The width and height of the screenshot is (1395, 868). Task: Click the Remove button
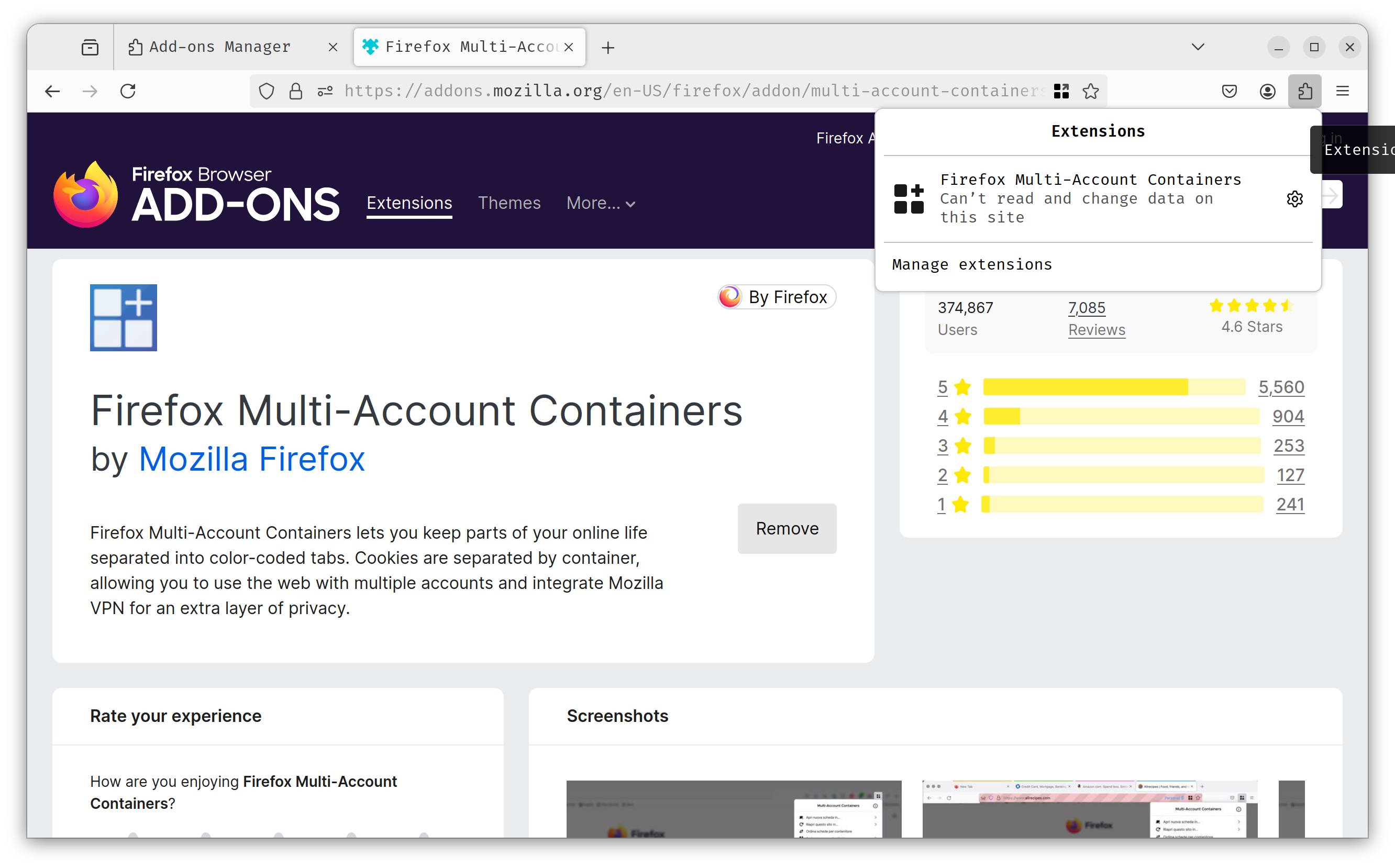pyautogui.click(x=787, y=528)
